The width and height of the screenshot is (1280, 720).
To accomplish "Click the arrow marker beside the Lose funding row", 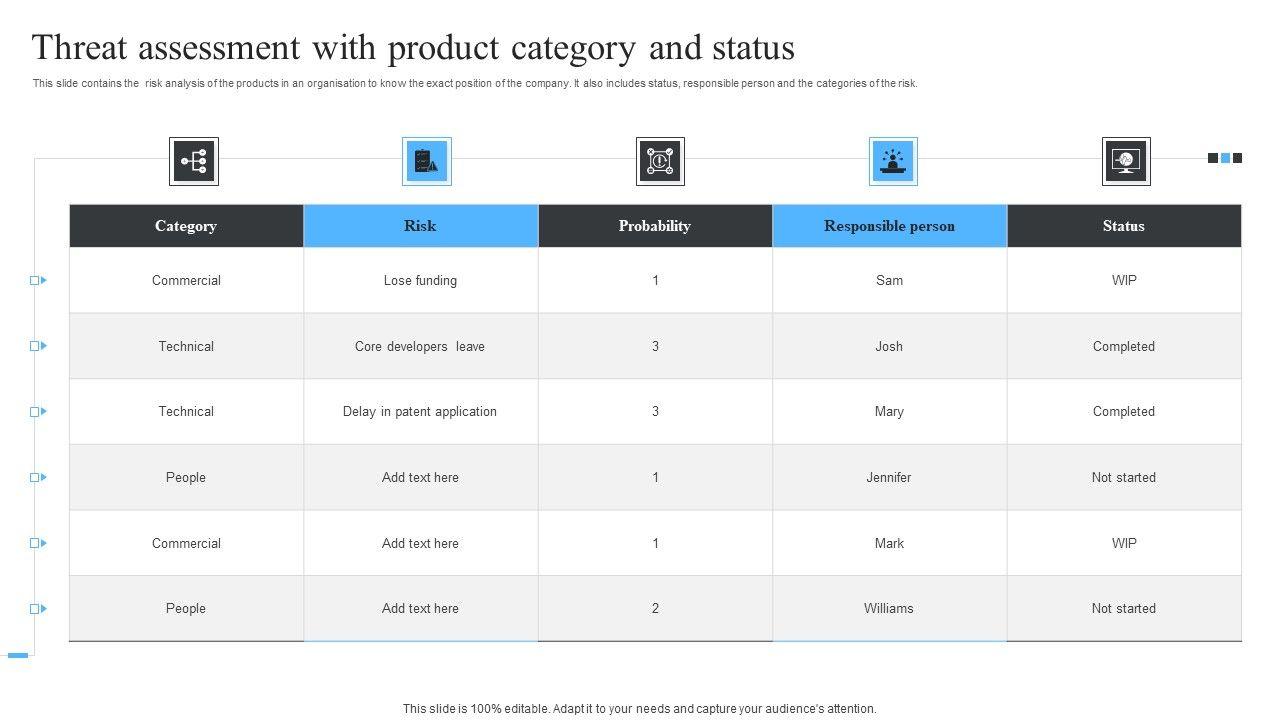I will pos(38,281).
